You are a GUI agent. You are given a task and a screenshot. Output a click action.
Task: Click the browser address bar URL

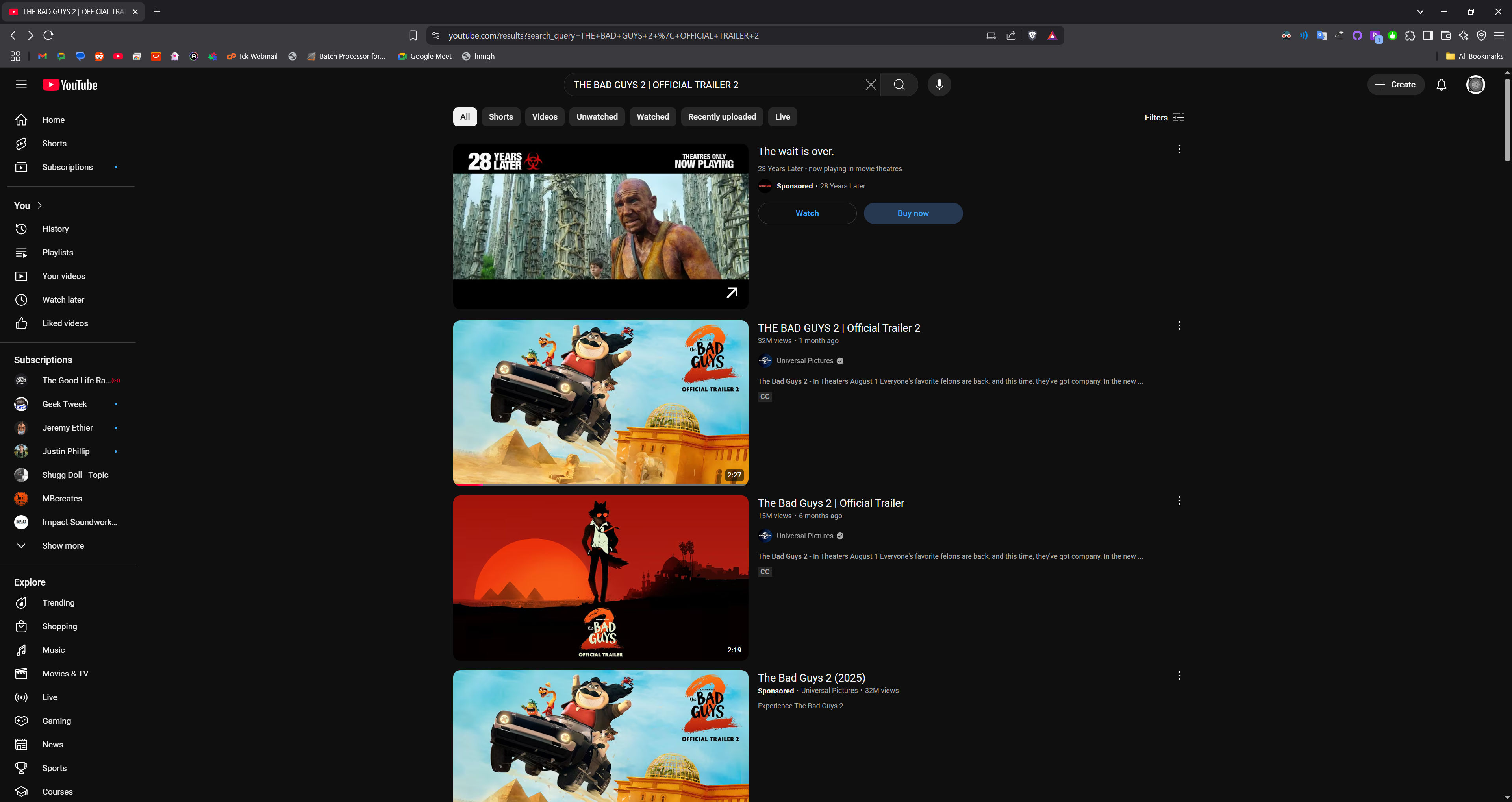603,36
